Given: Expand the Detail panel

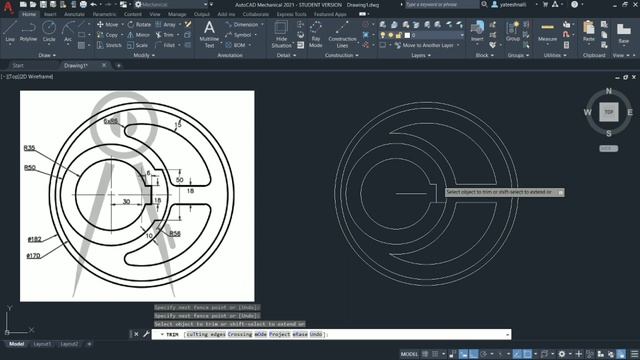Looking at the screenshot, I should [x=286, y=55].
